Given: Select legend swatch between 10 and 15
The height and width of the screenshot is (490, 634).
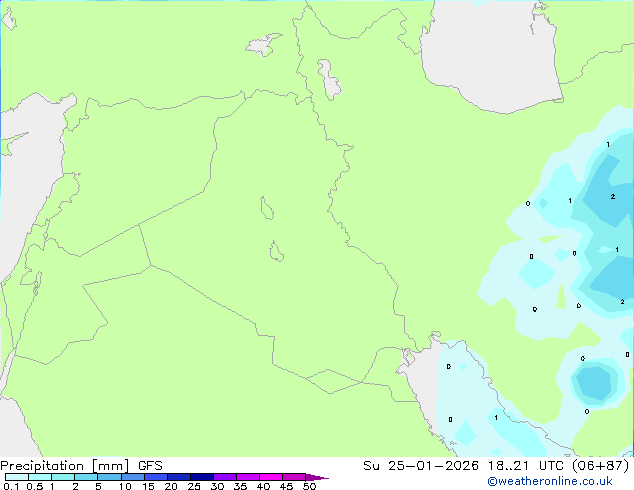Looking at the screenshot, I should tap(133, 477).
